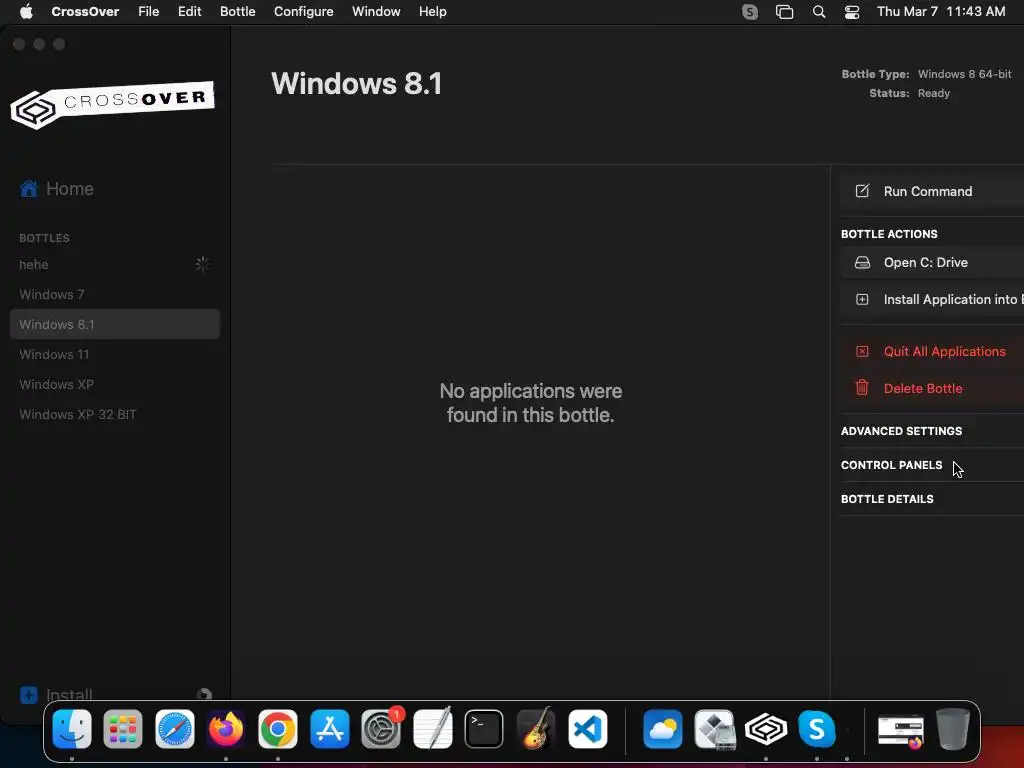Open the Window menu
This screenshot has height=768, width=1024.
tap(376, 12)
